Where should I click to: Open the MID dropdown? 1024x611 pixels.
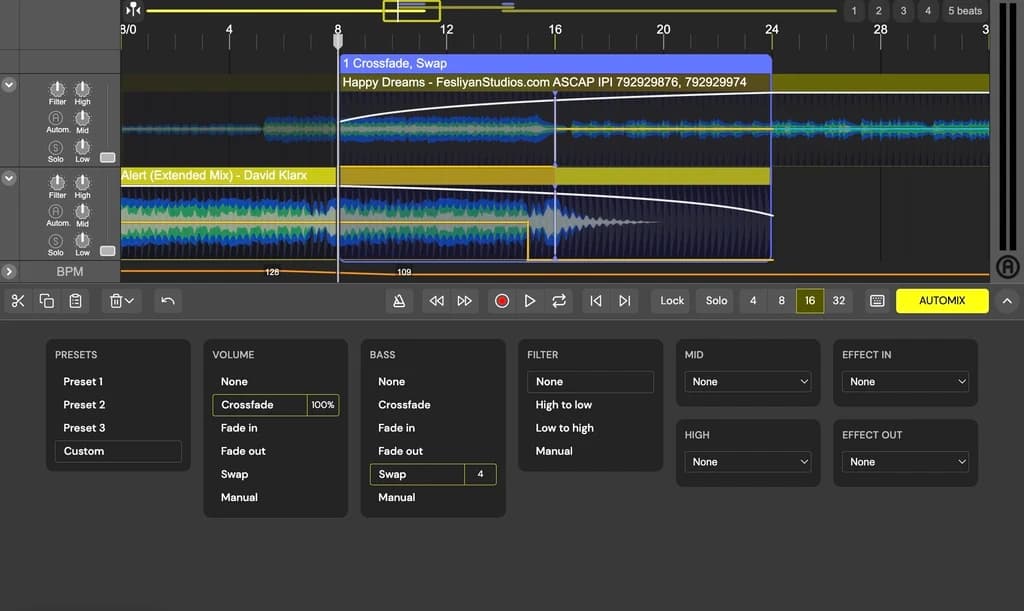pos(748,382)
